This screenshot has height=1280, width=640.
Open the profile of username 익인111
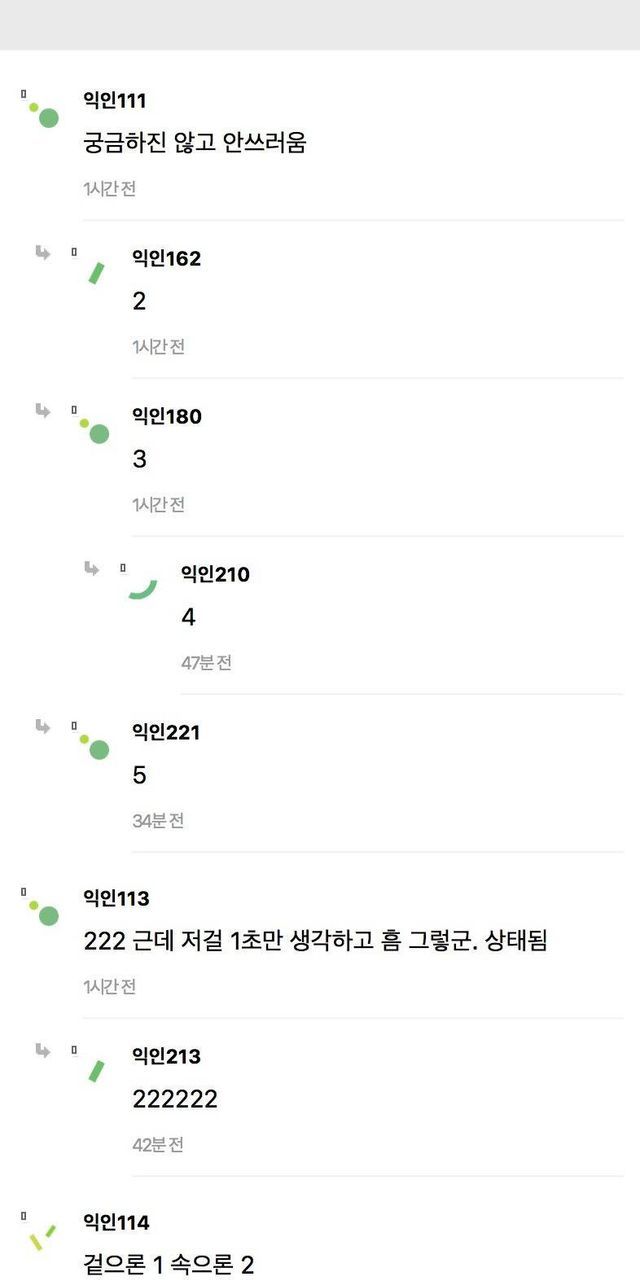pos(114,101)
